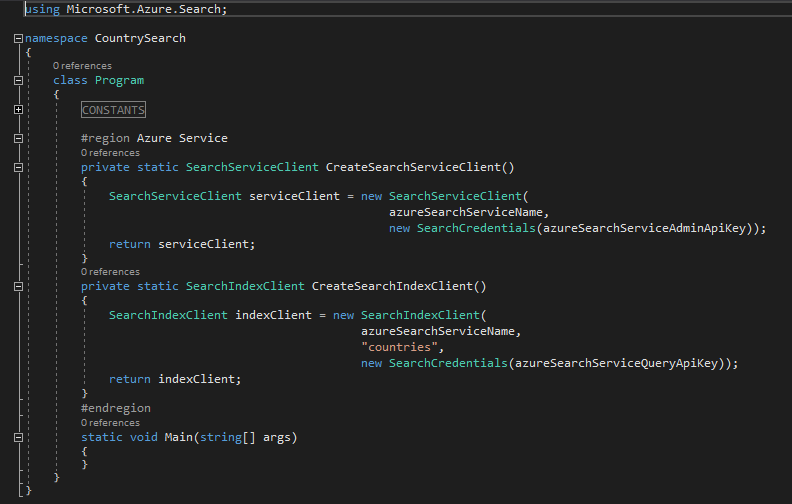The height and width of the screenshot is (504, 792).
Task: Select the SearchIndexClient return type in method signature
Action: (x=245, y=286)
